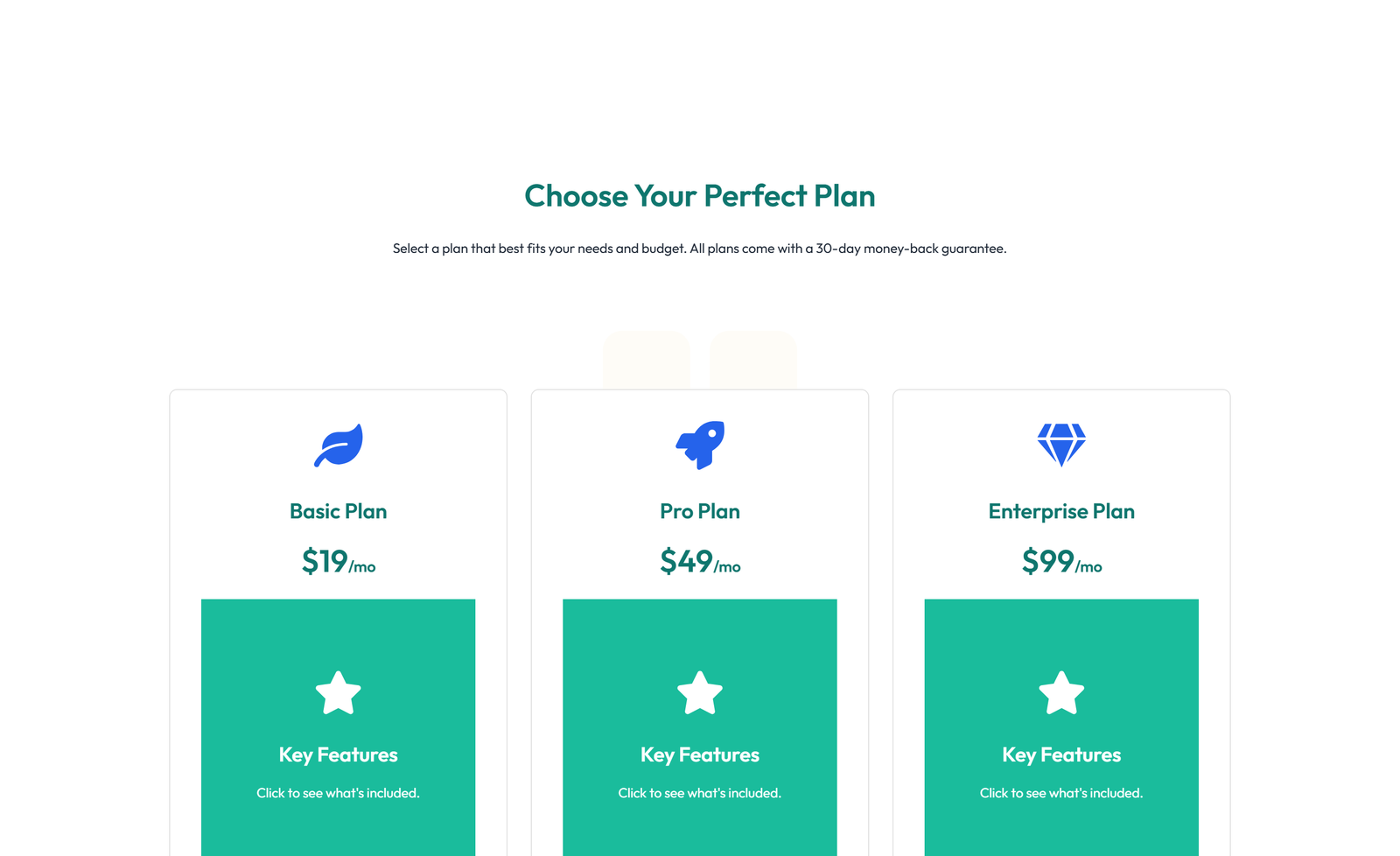Expand Key Features for the Basic Plan
The image size is (1400, 856).
[339, 754]
